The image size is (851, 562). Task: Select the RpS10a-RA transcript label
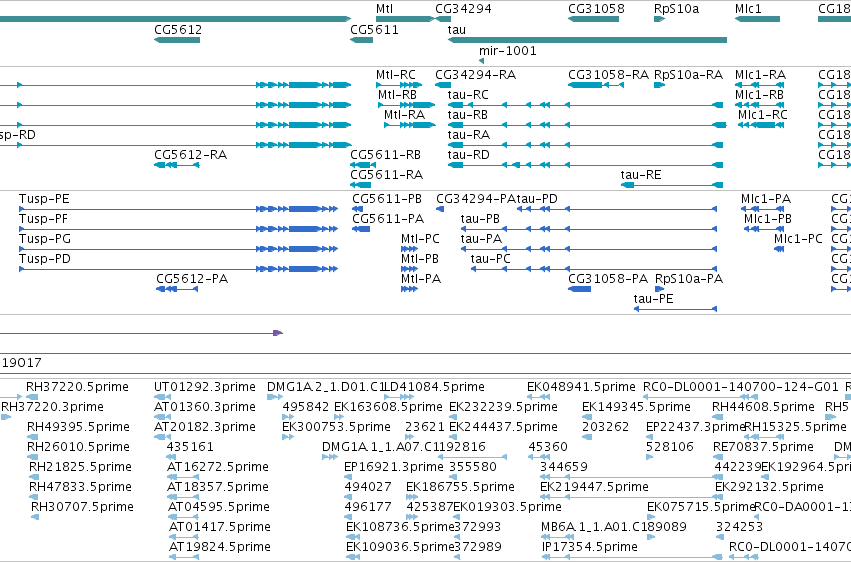click(x=688, y=75)
